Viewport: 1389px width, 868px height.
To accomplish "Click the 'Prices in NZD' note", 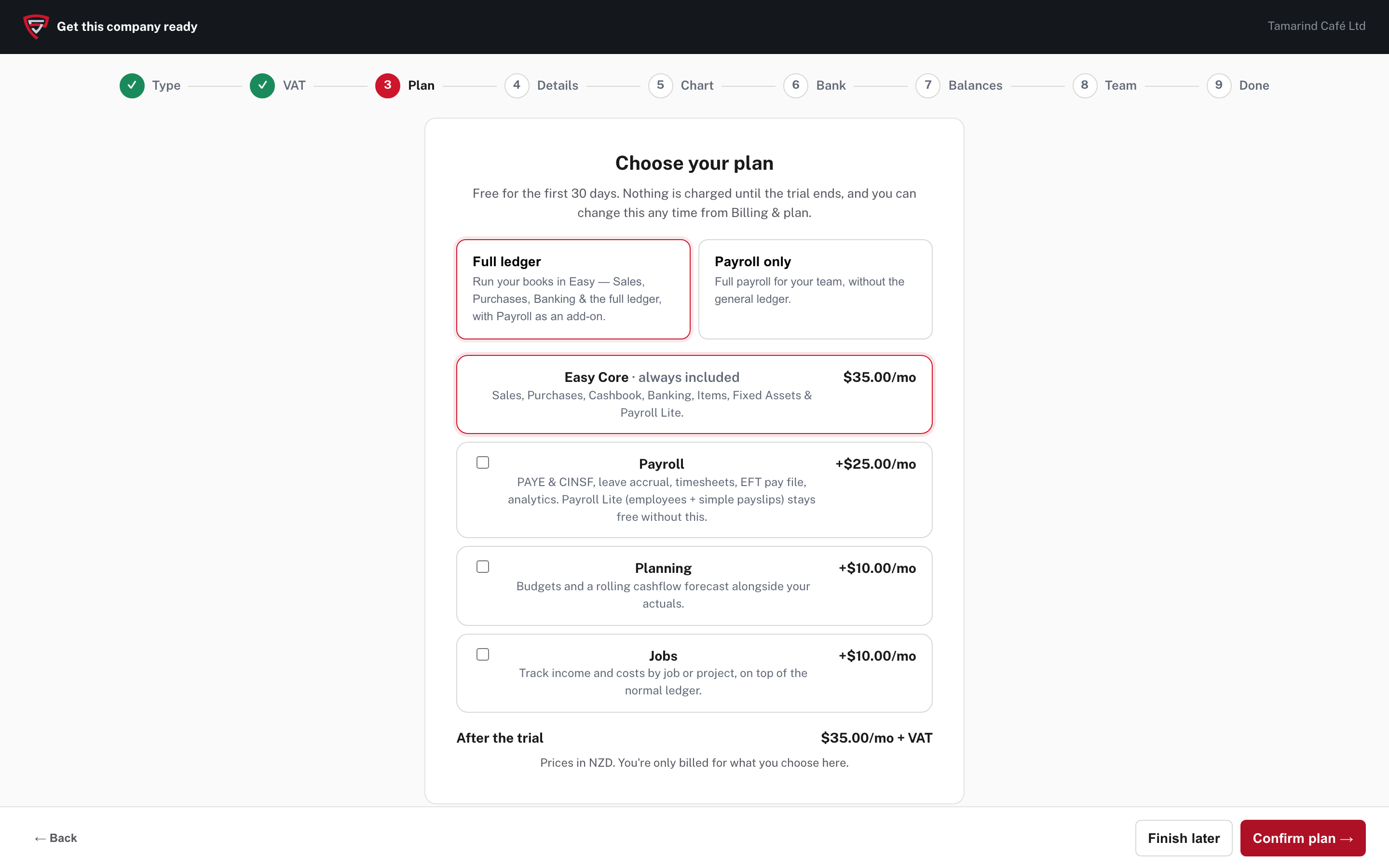I will [694, 762].
